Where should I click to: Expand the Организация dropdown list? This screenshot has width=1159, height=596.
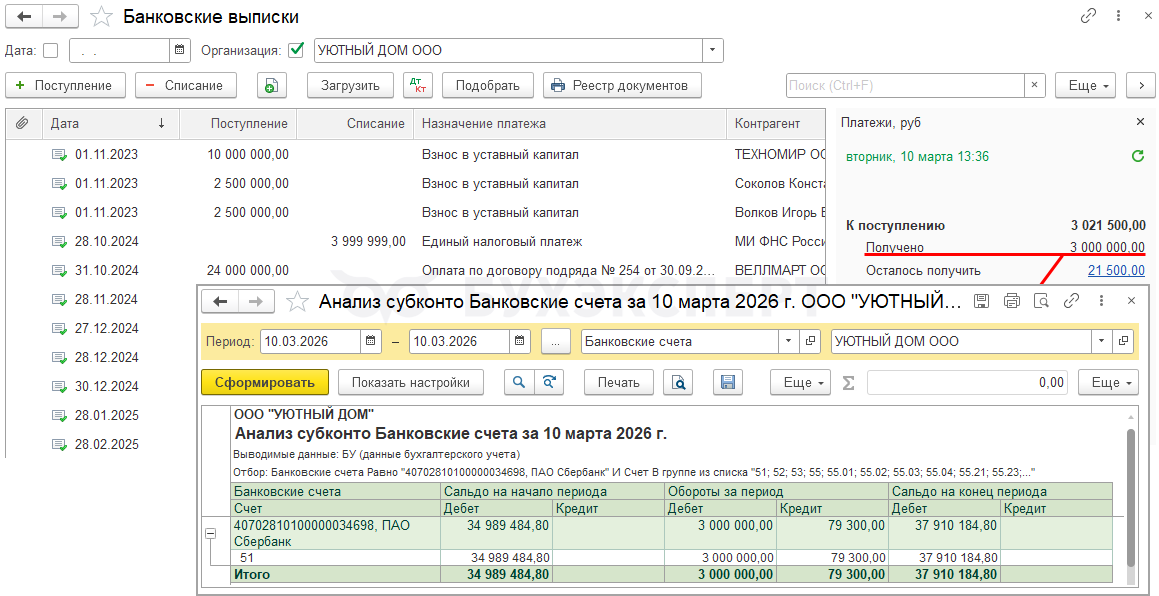[712, 50]
